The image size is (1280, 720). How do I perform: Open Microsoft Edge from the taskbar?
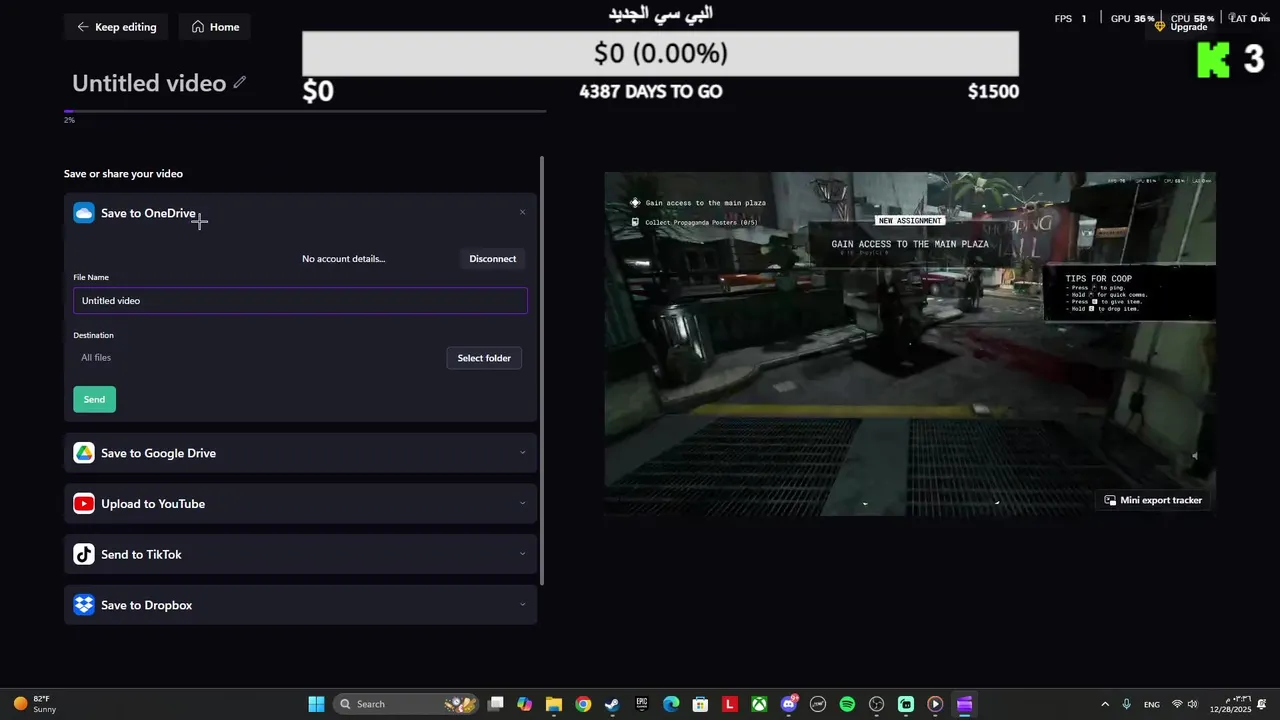[671, 704]
